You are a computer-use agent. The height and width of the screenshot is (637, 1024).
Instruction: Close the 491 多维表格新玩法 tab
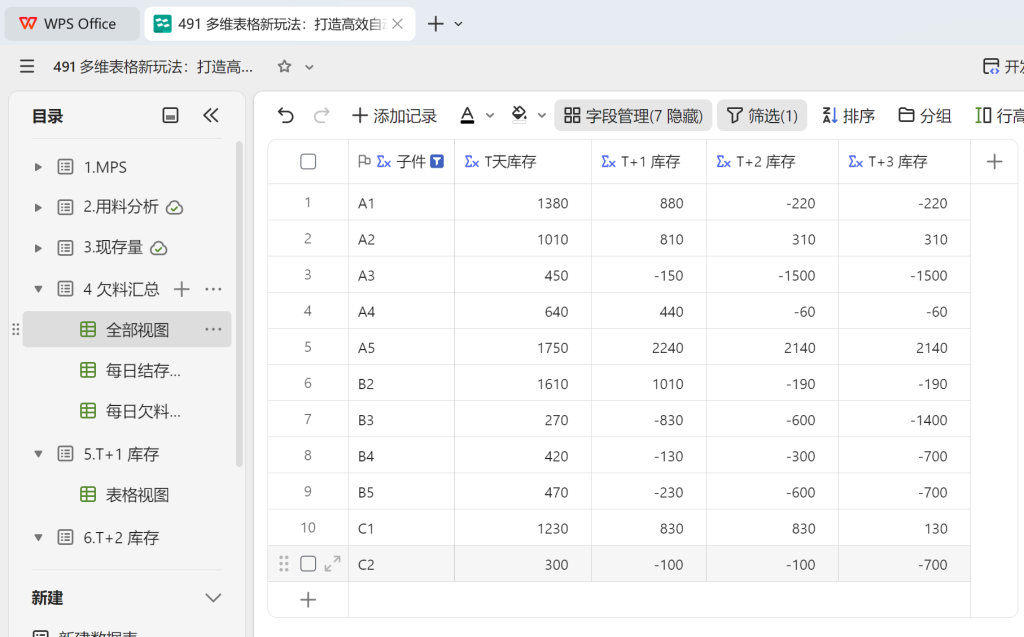click(398, 24)
